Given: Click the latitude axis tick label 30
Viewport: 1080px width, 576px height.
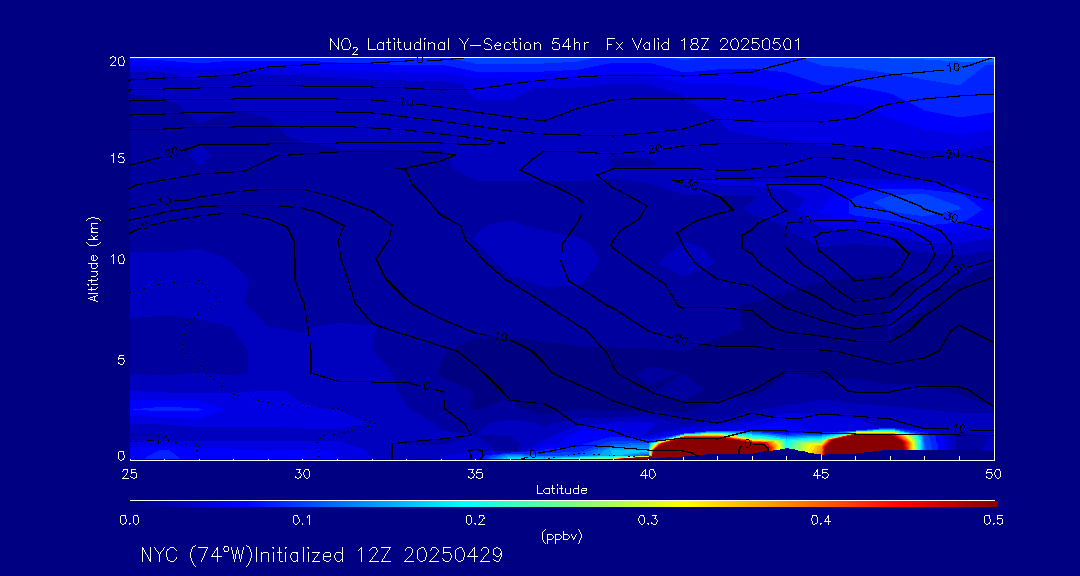Looking at the screenshot, I should pos(302,474).
